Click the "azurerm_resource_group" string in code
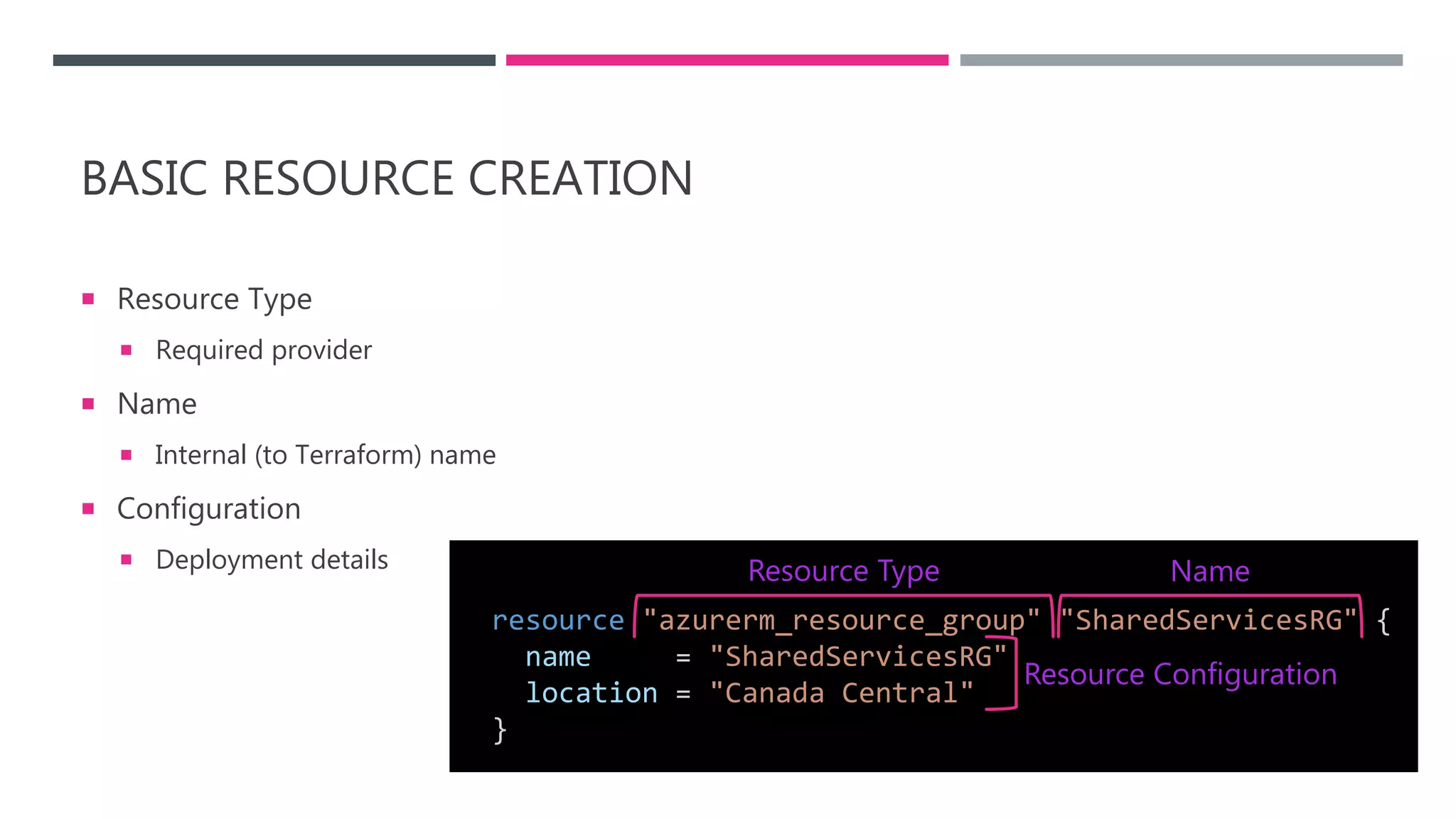The image size is (1456, 819). pos(842,621)
